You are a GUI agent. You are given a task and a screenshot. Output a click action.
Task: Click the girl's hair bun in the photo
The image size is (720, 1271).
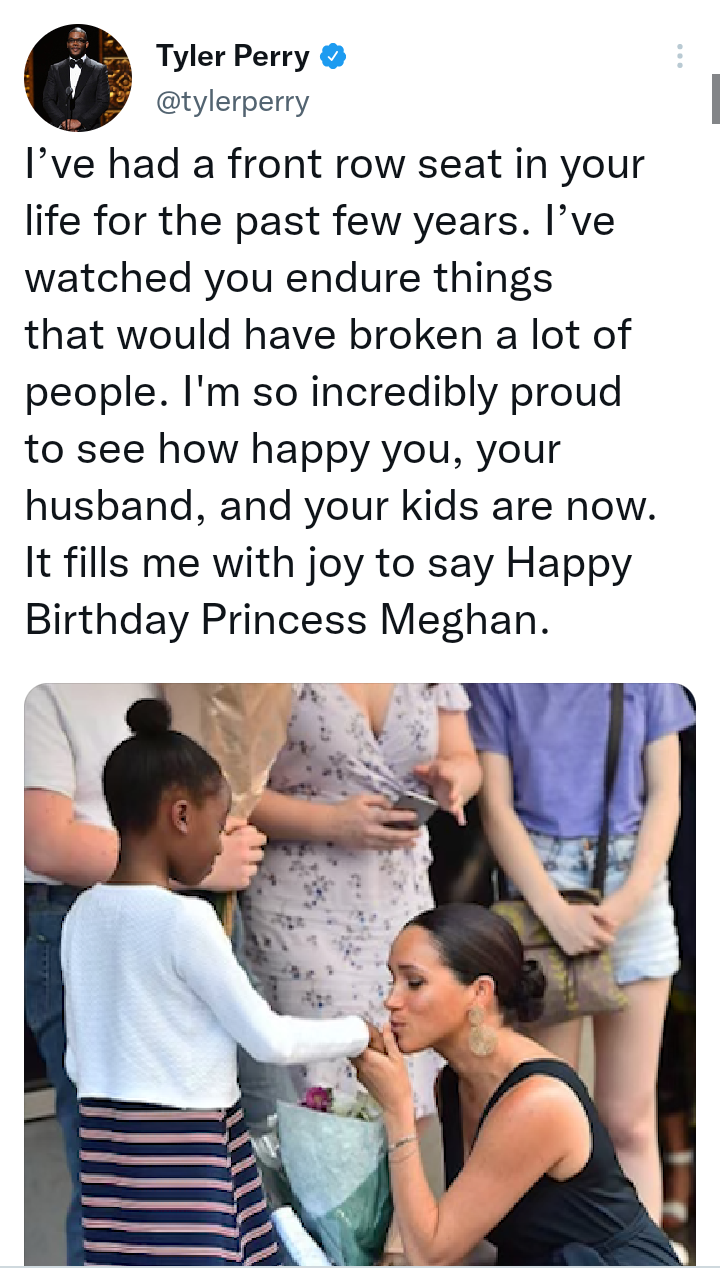click(148, 717)
